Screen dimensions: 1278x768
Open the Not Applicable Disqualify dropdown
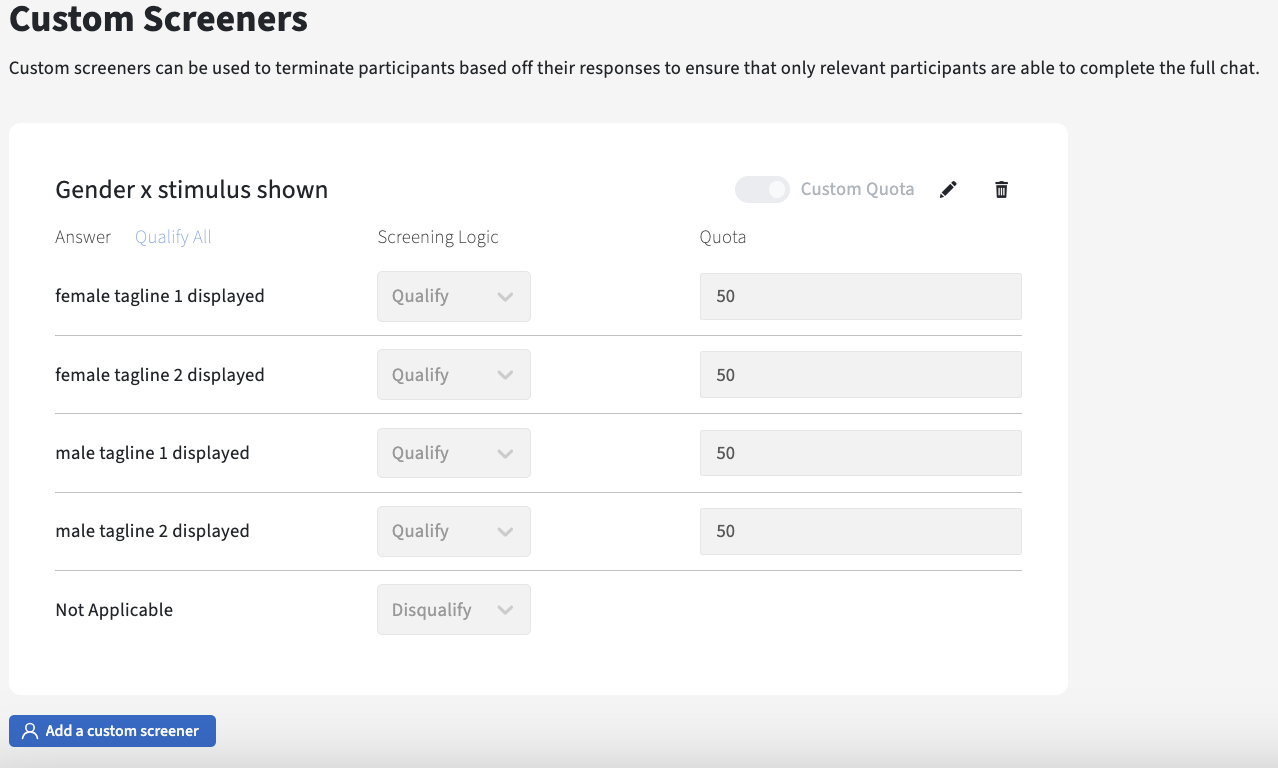point(453,610)
